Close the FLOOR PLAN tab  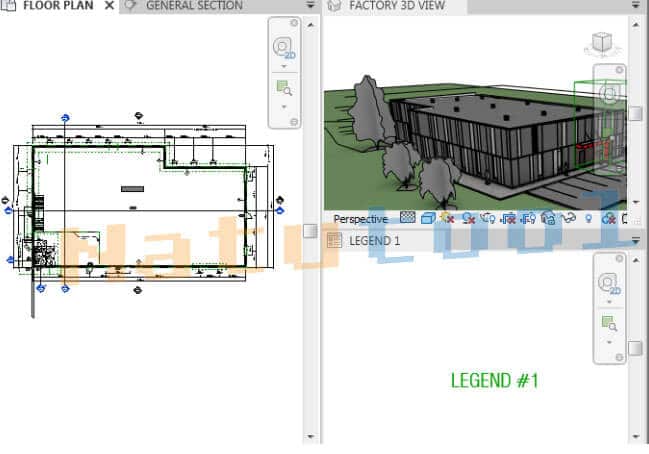click(x=109, y=6)
